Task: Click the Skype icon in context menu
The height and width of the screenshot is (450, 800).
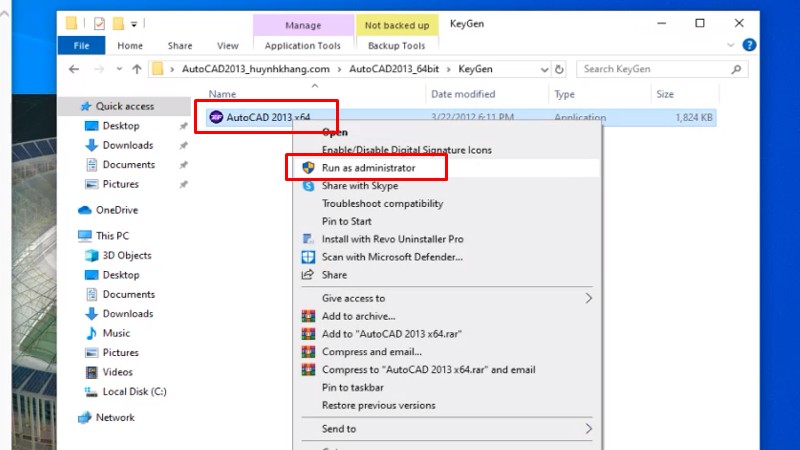Action: (x=309, y=186)
